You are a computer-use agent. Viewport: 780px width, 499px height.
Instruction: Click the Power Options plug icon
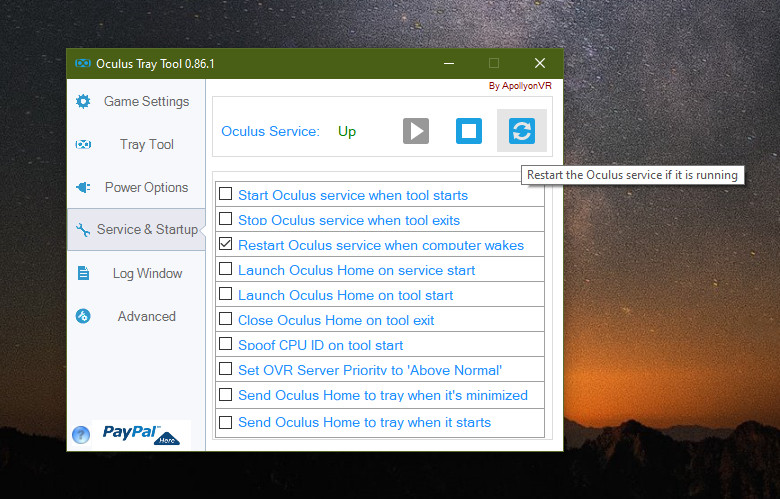(83, 187)
